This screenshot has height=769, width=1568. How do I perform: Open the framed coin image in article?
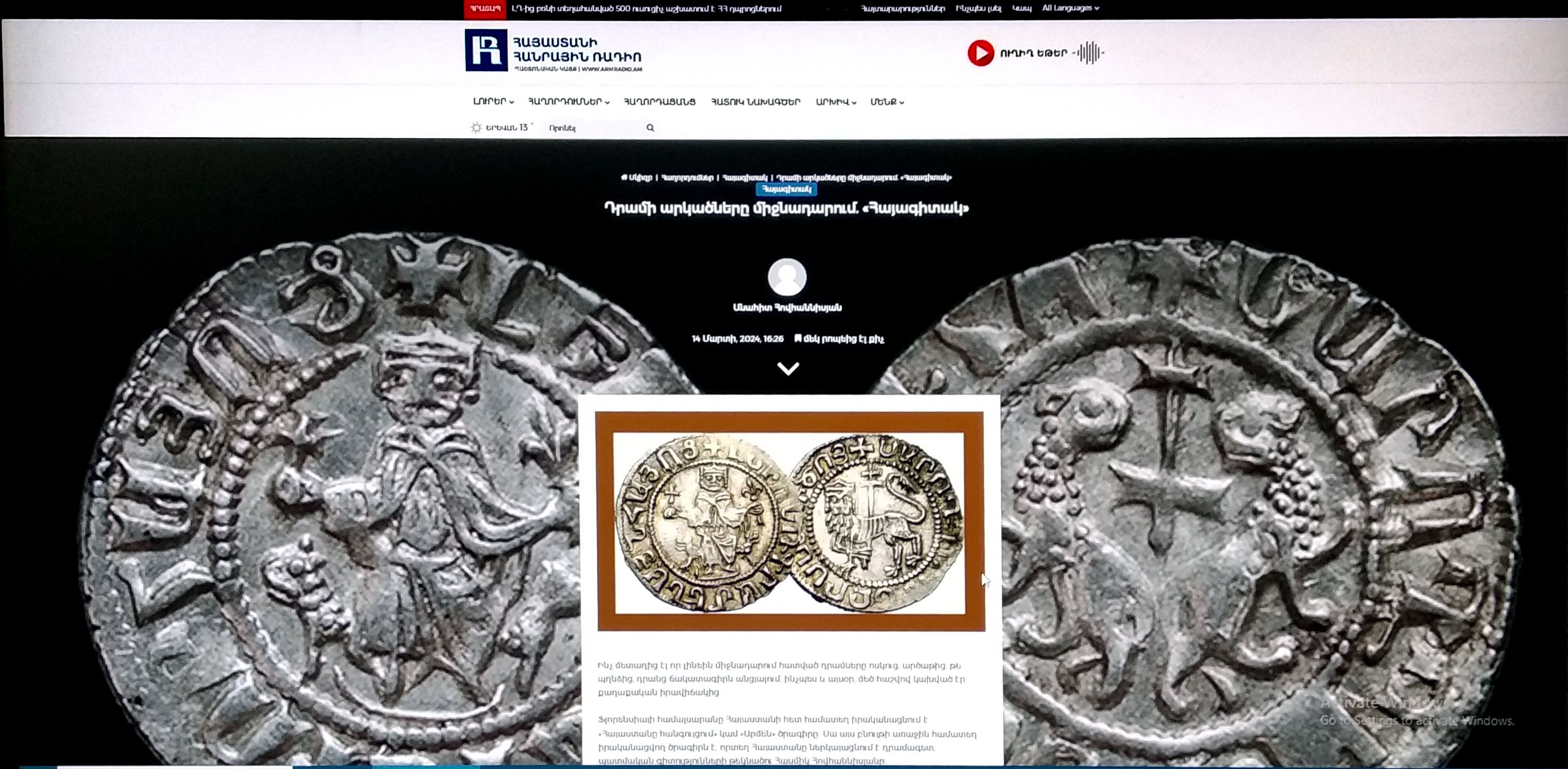click(790, 521)
